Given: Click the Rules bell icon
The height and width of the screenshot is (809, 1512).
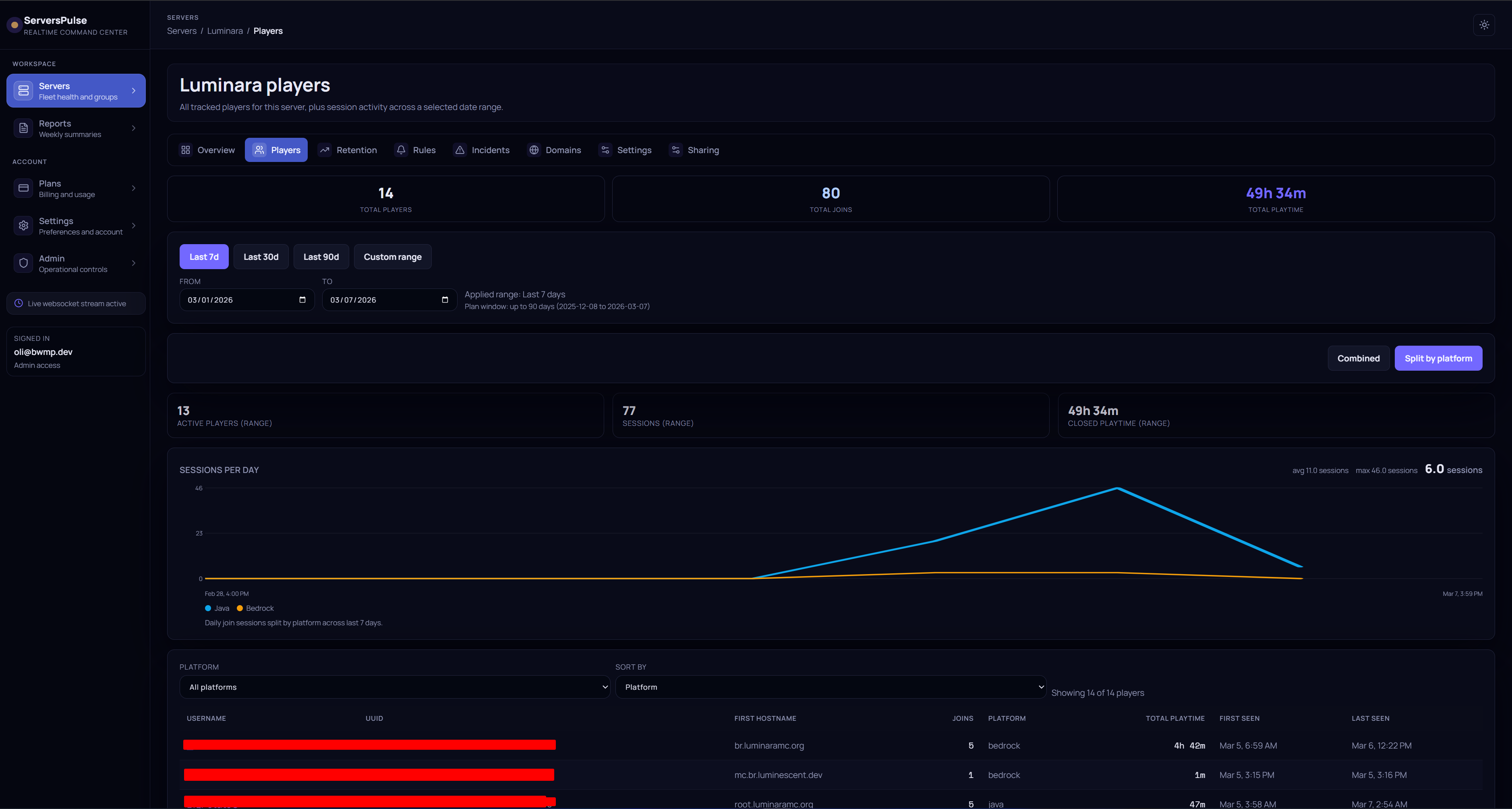Looking at the screenshot, I should (401, 150).
